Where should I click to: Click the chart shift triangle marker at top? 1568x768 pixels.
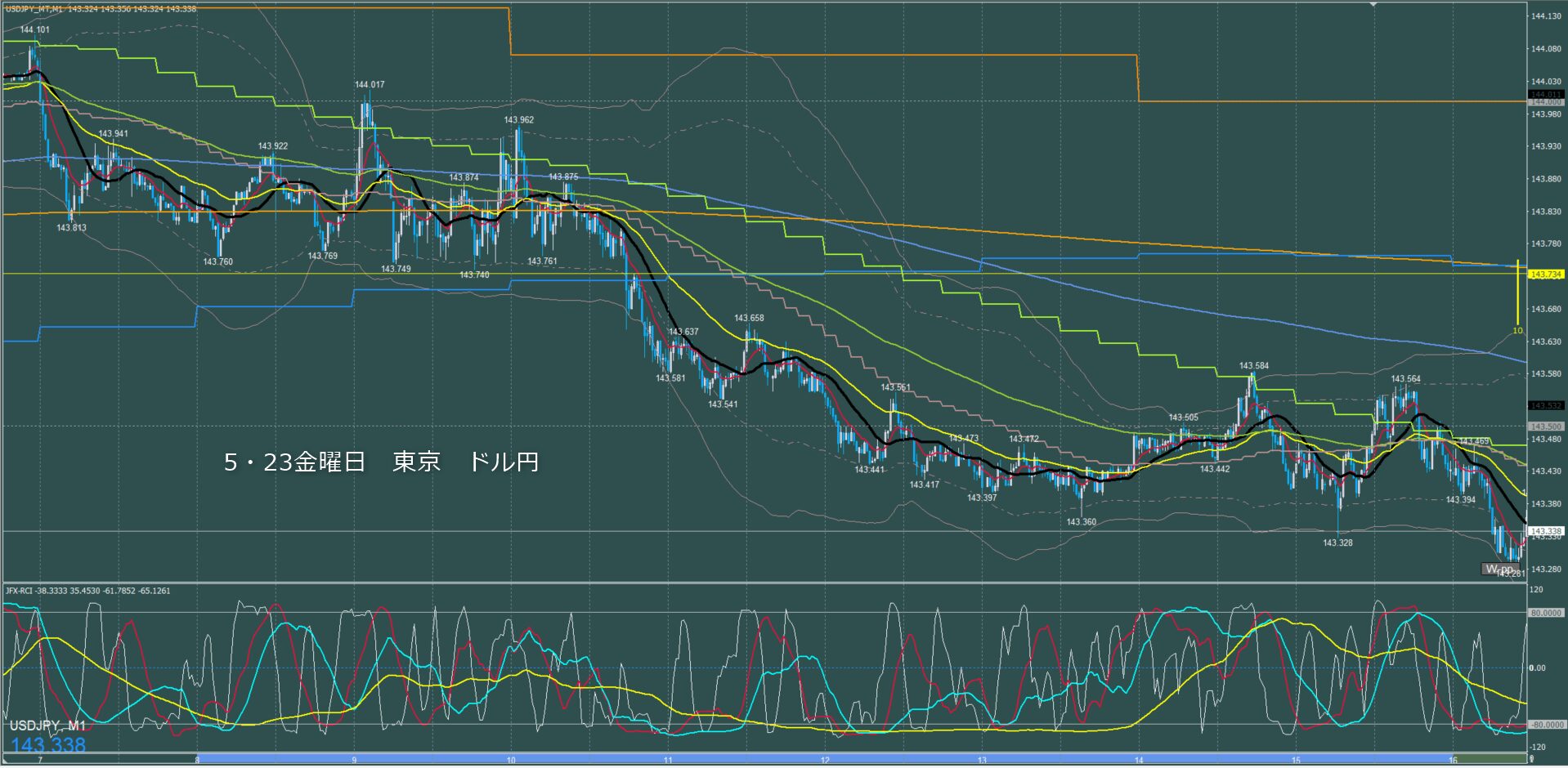pyautogui.click(x=1373, y=4)
